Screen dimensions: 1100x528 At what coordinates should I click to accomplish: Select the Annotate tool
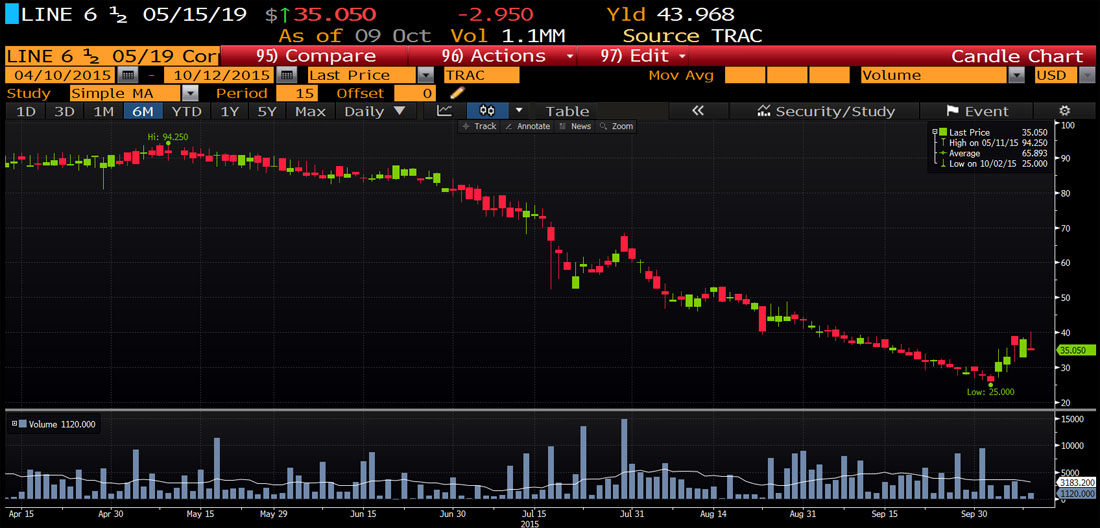[526, 127]
